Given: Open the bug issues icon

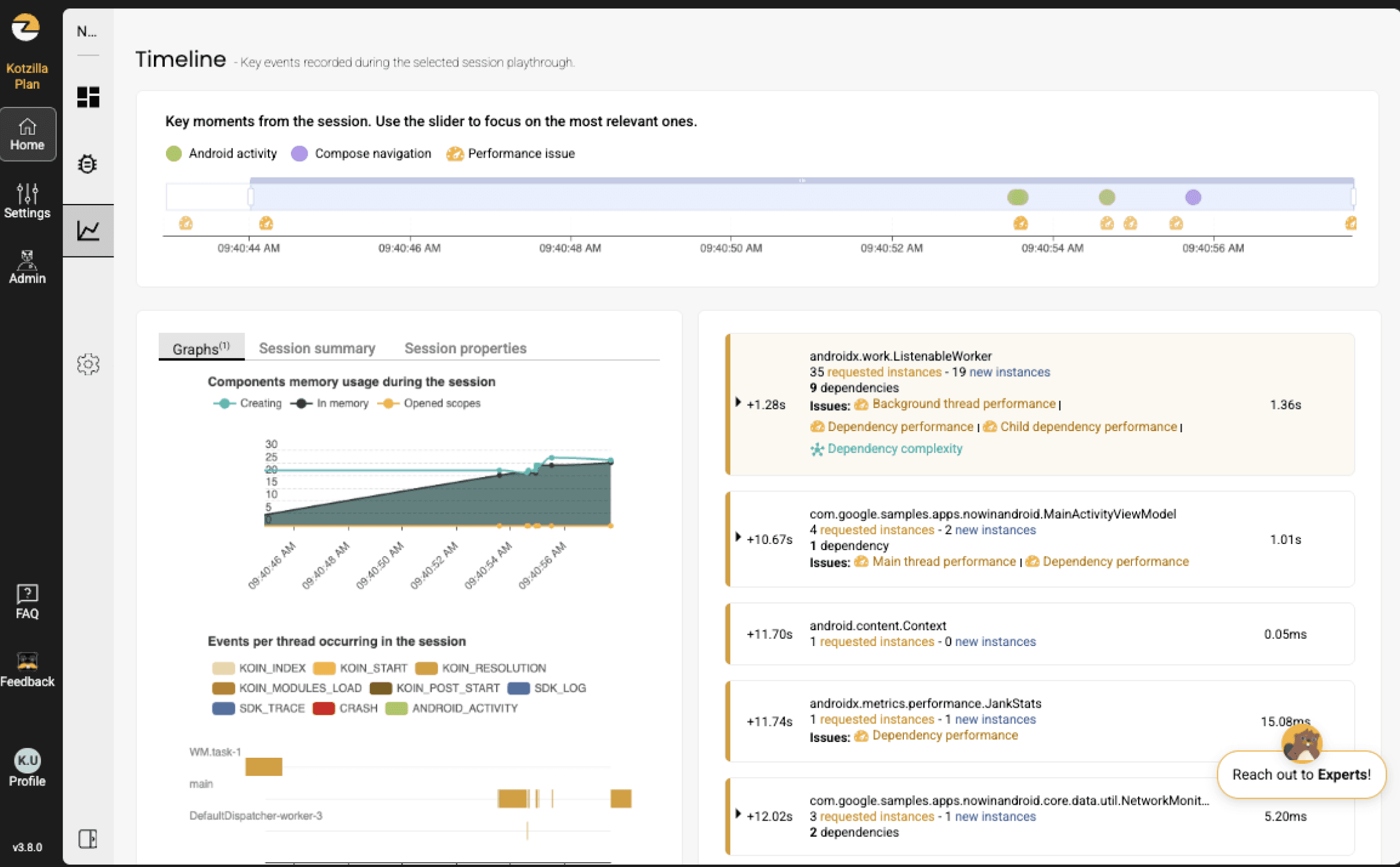Looking at the screenshot, I should [x=88, y=164].
